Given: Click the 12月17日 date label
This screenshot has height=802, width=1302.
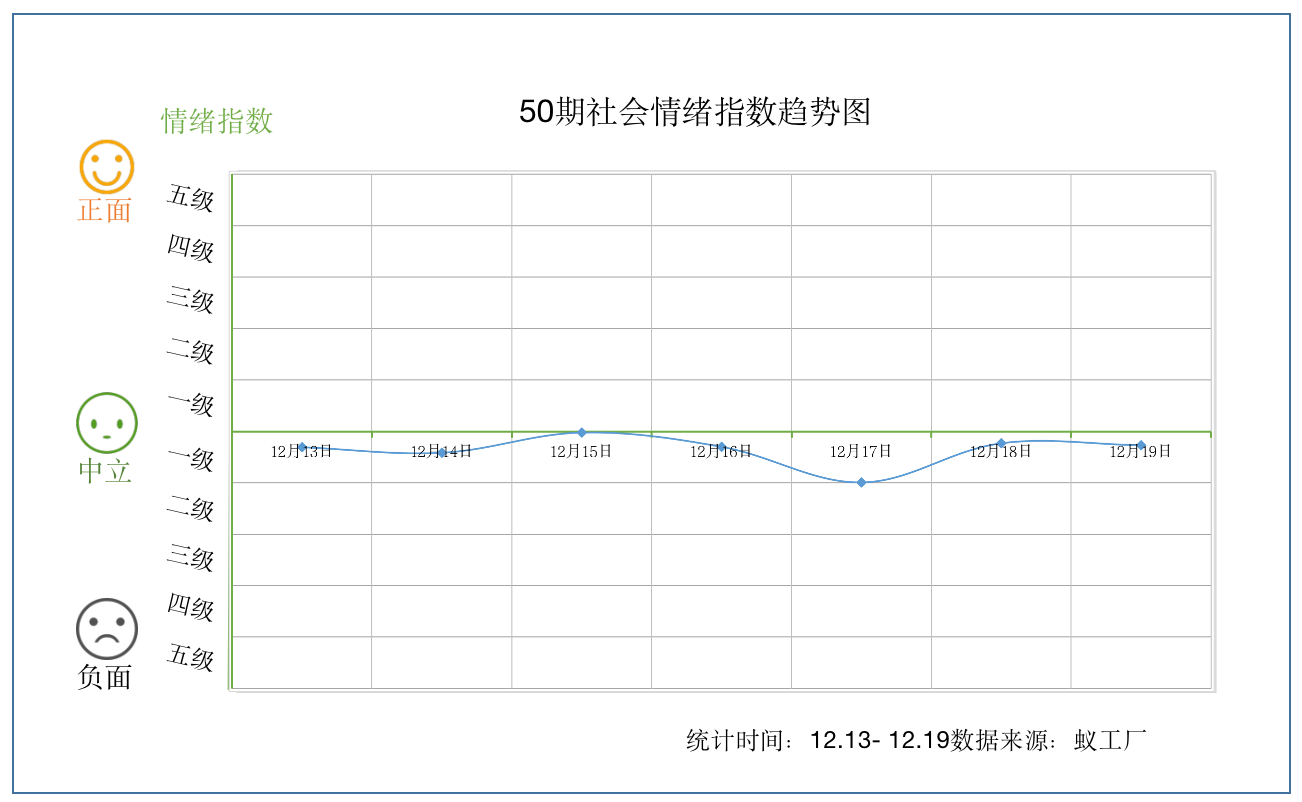Looking at the screenshot, I should pyautogui.click(x=861, y=452).
